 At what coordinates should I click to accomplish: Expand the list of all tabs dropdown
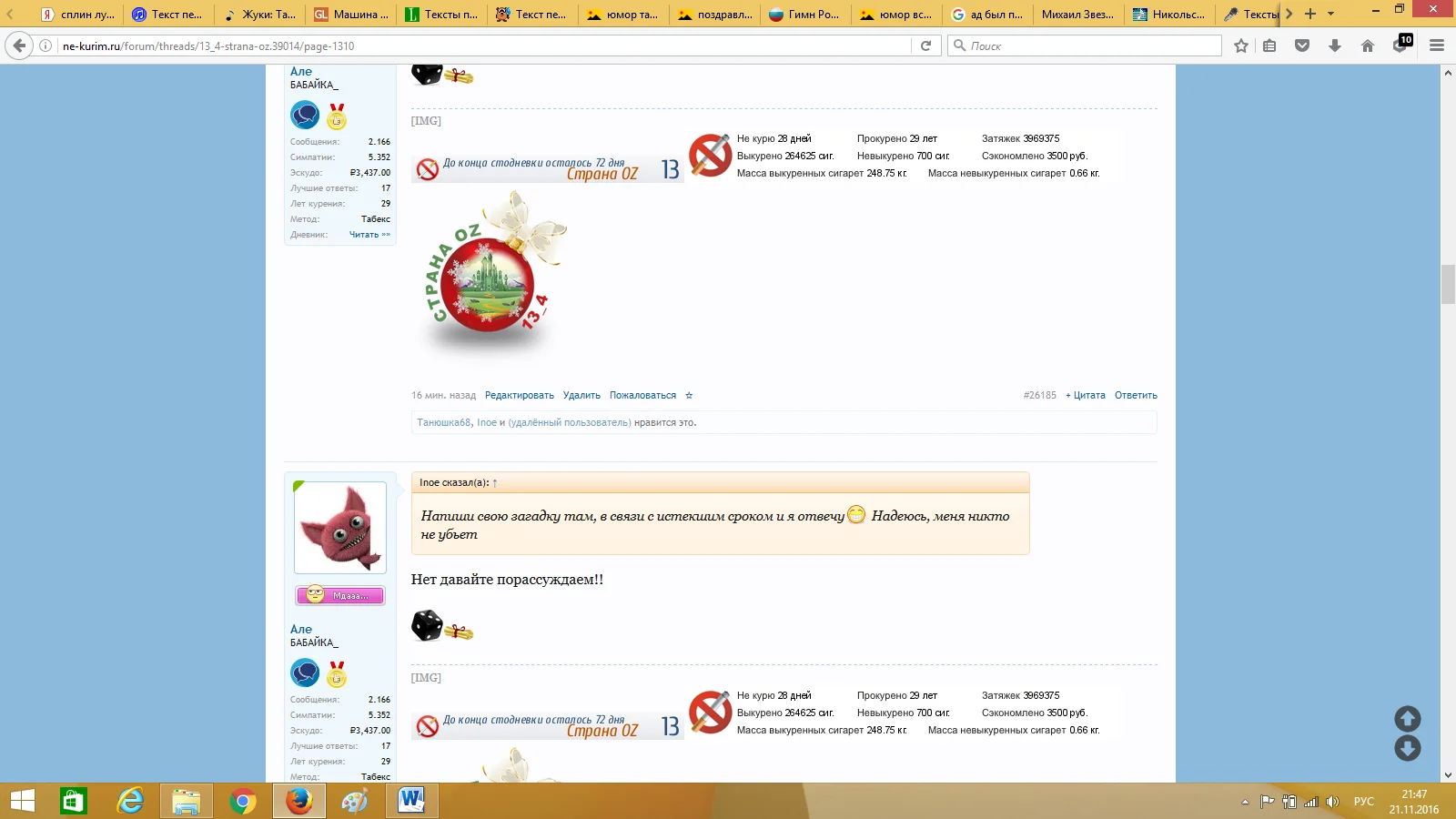pos(1331,14)
